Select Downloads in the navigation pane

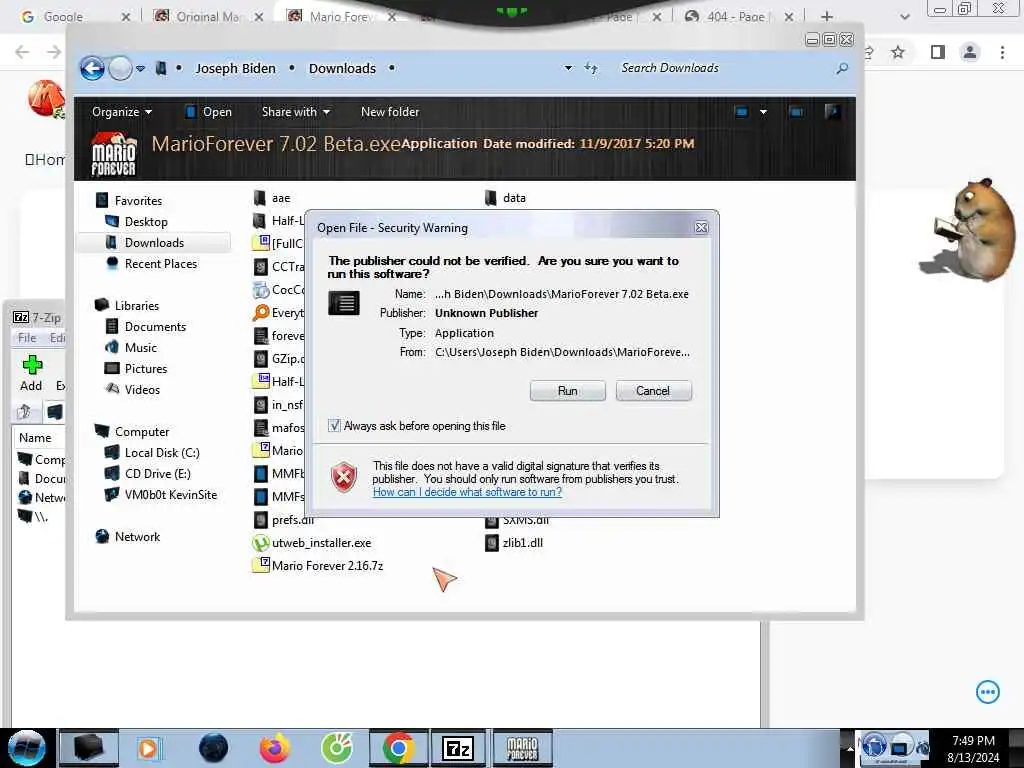[x=154, y=242]
